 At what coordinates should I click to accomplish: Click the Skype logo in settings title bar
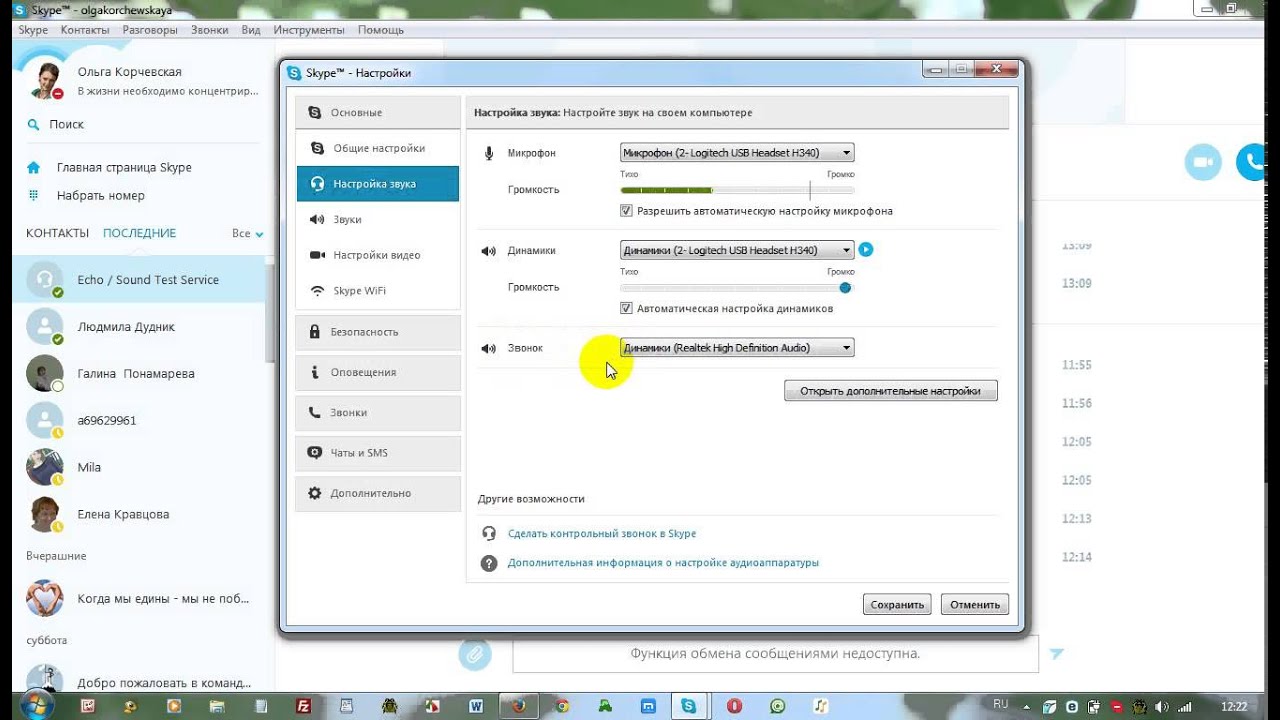coord(294,73)
